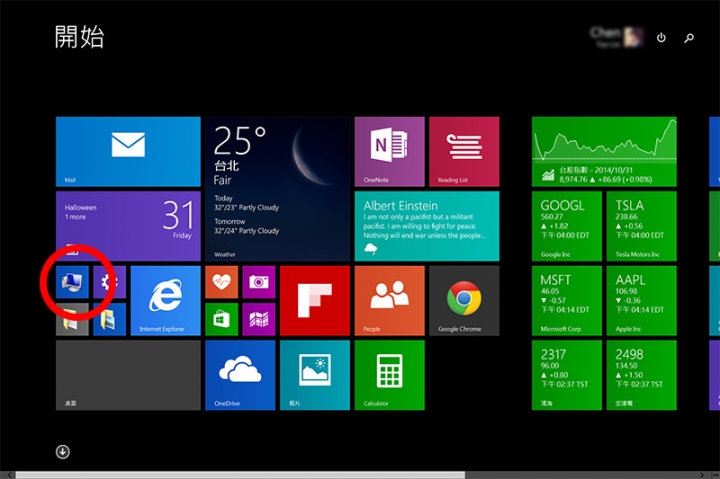Open the Finance stock index chart tile

click(604, 152)
